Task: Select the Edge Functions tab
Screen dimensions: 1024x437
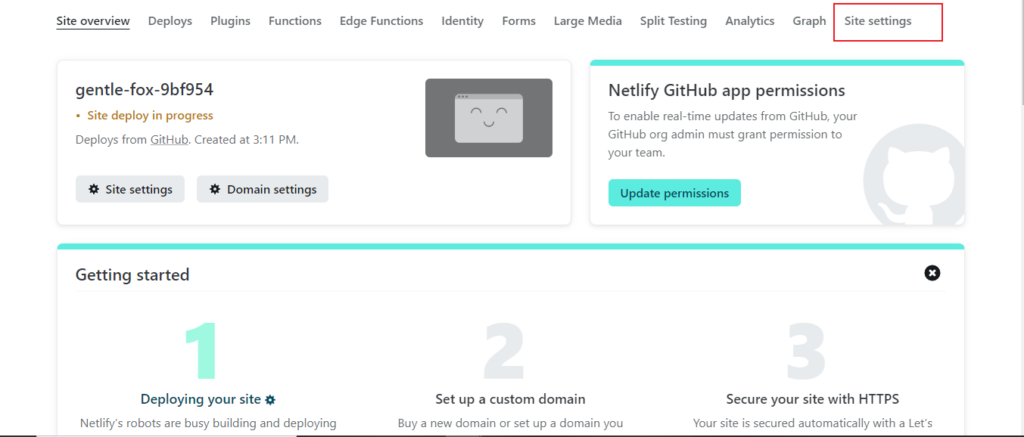Action: point(381,21)
